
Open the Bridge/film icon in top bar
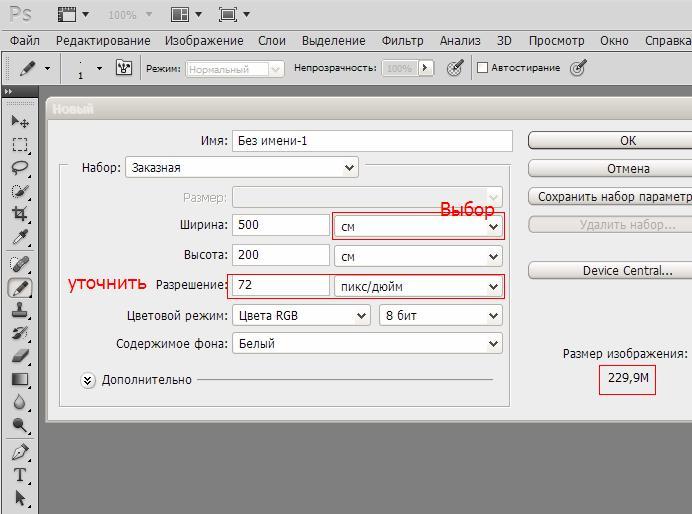tap(67, 15)
